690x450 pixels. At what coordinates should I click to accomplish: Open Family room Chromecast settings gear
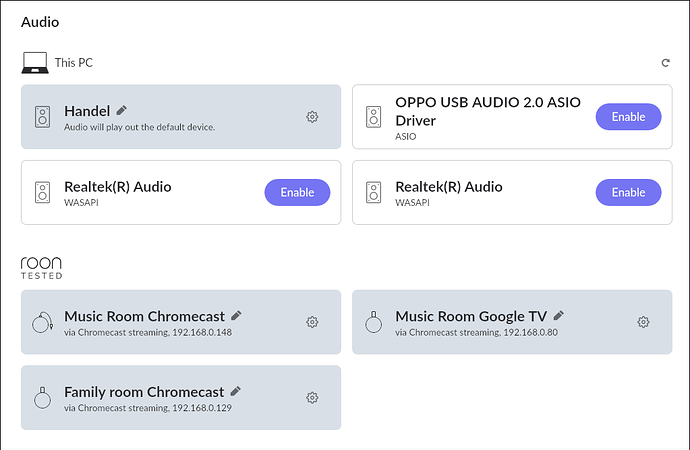coord(312,398)
